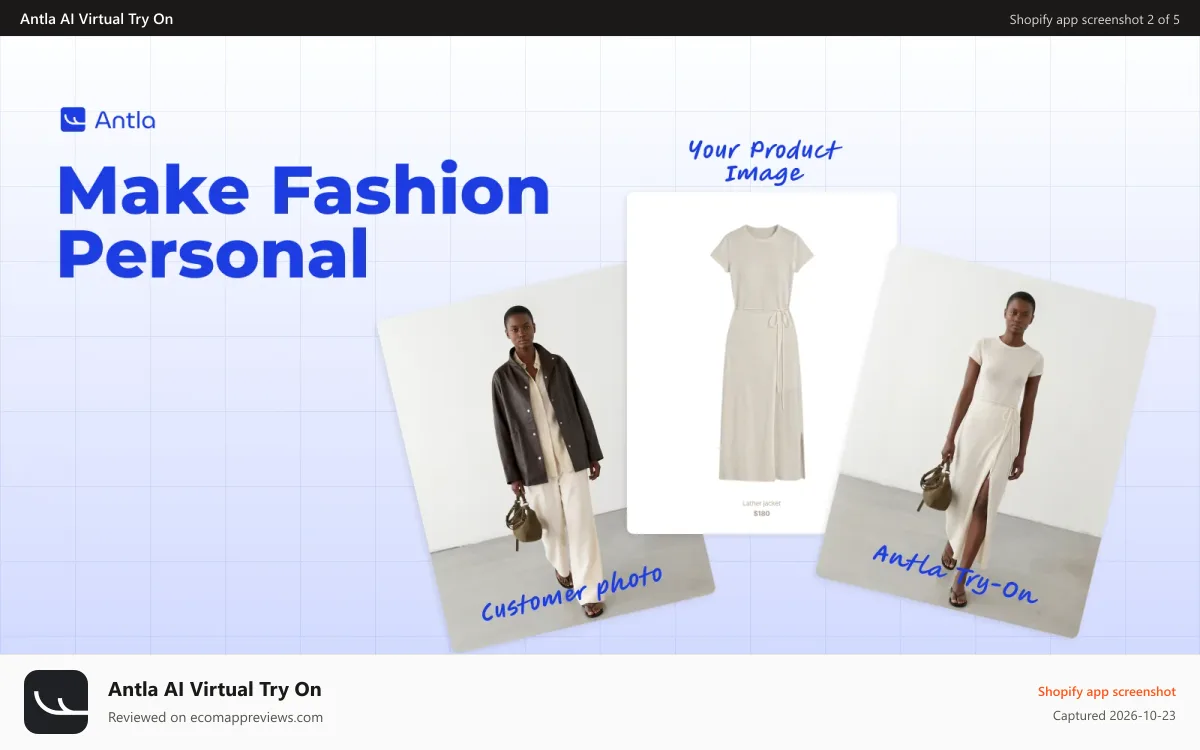Click 'Reviewed on ecomappreviews.com' text
This screenshot has width=1200, height=750.
[x=215, y=717]
